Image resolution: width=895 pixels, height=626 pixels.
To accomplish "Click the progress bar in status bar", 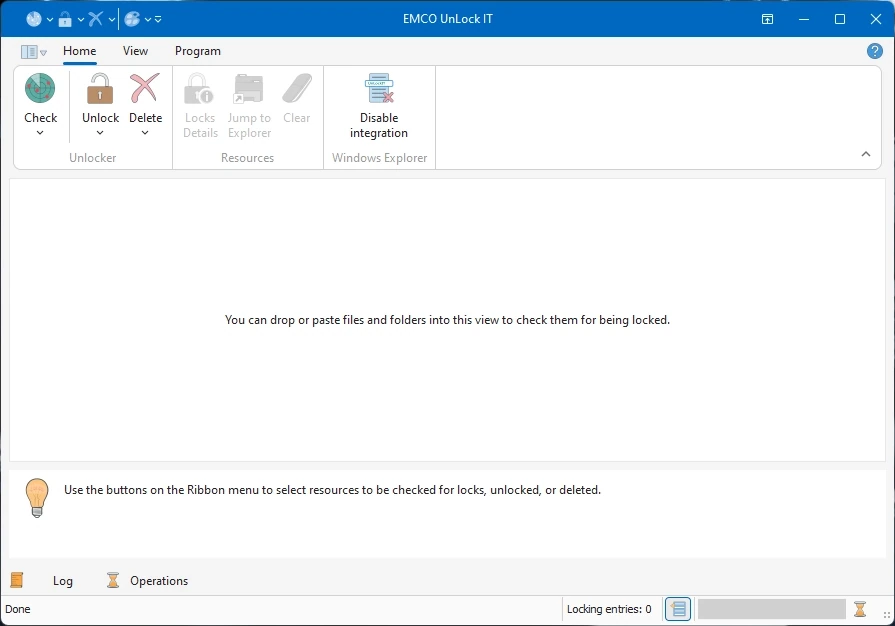I will 771,609.
